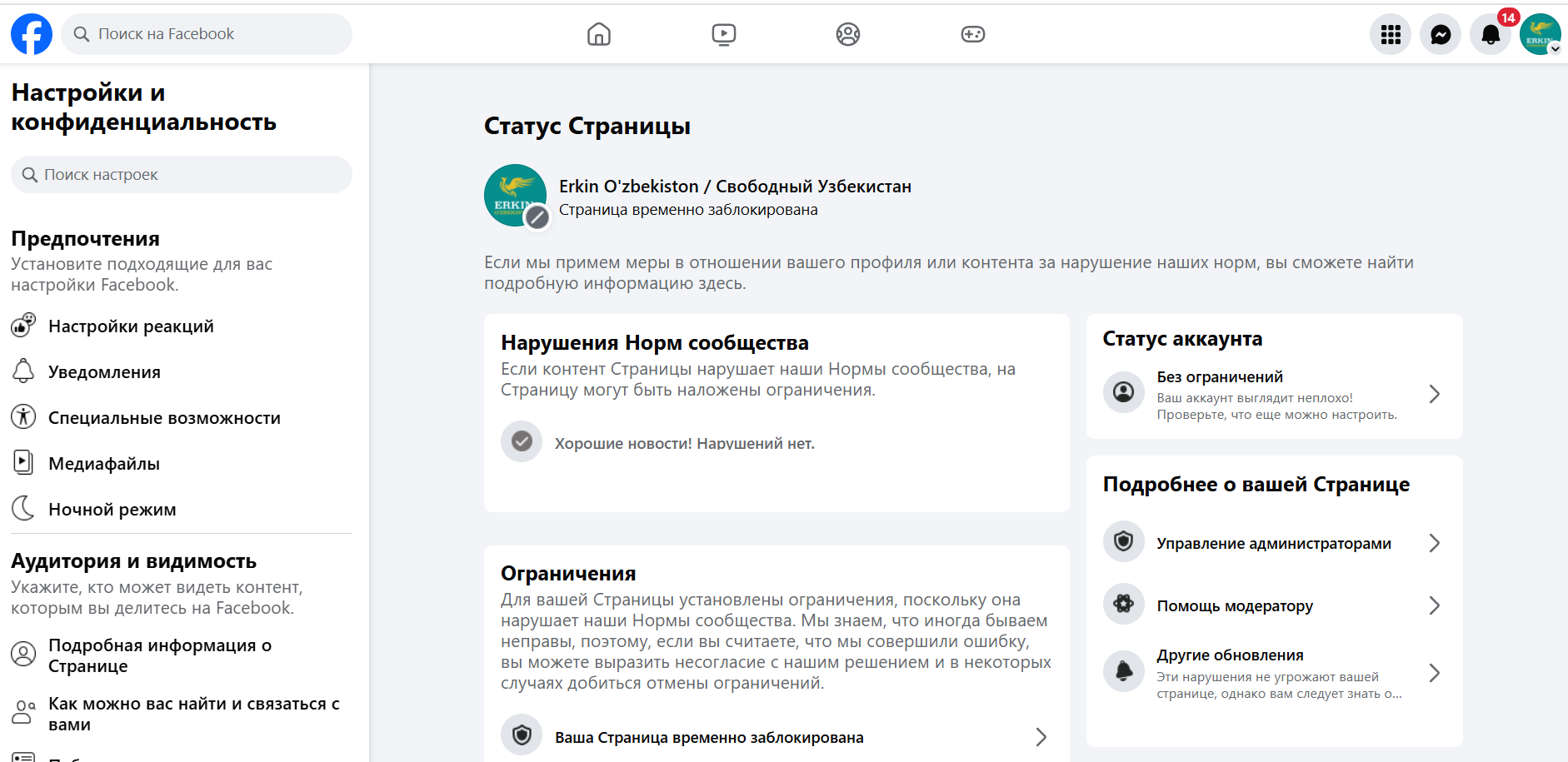
Task: Open 'Ночной режим' settings
Action: tap(112, 510)
